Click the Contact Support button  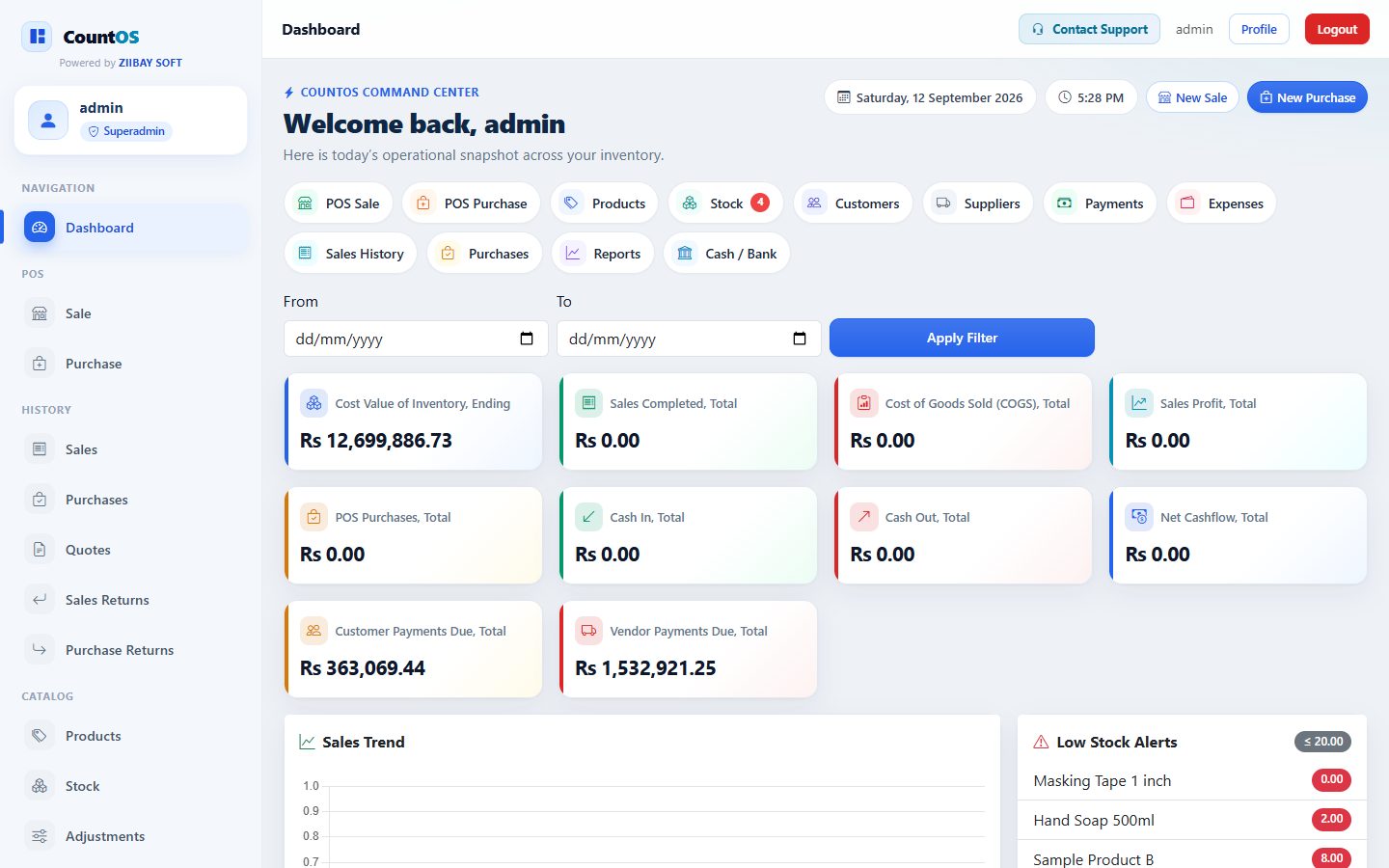(x=1089, y=29)
